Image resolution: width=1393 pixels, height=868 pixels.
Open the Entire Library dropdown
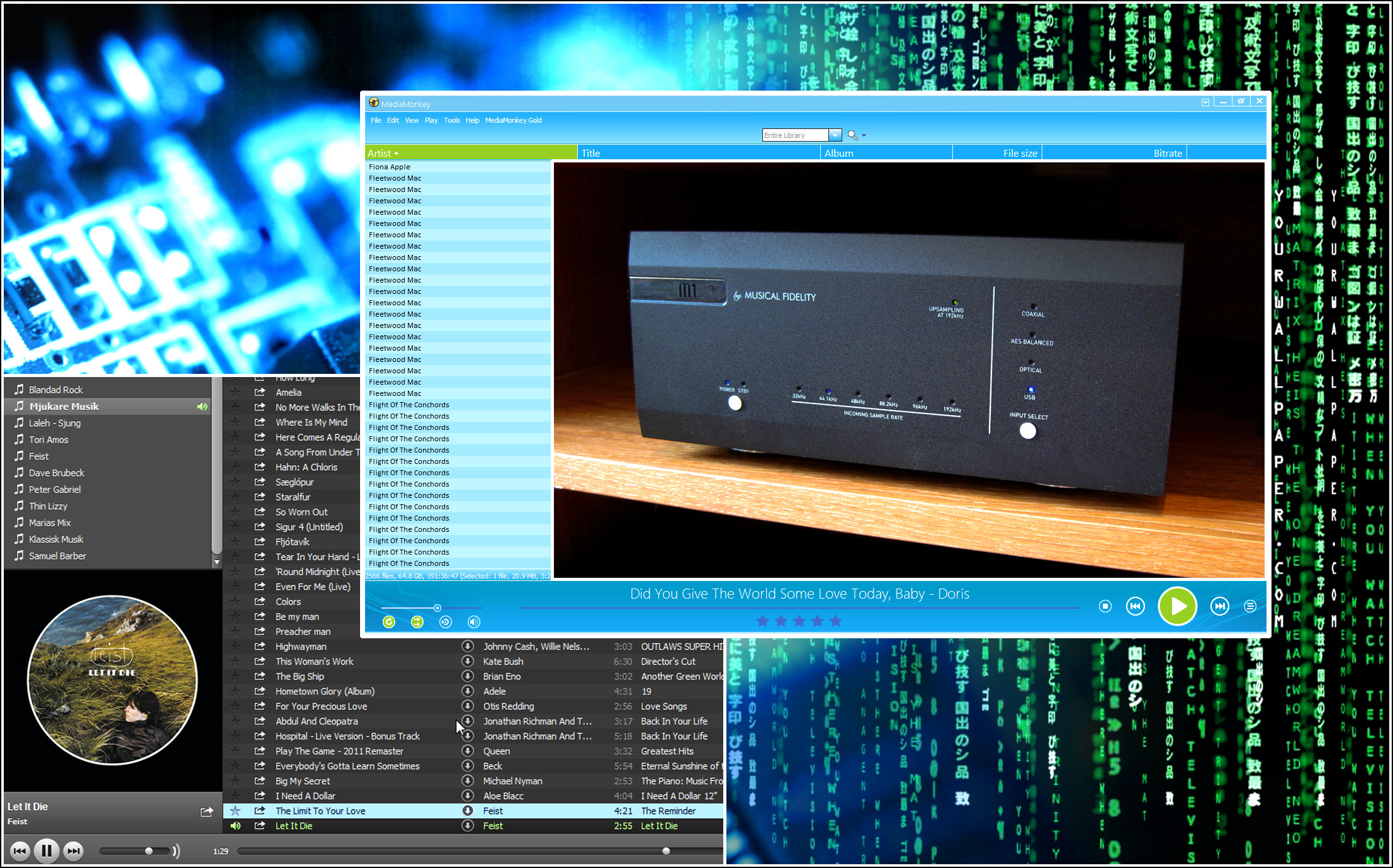click(x=835, y=135)
